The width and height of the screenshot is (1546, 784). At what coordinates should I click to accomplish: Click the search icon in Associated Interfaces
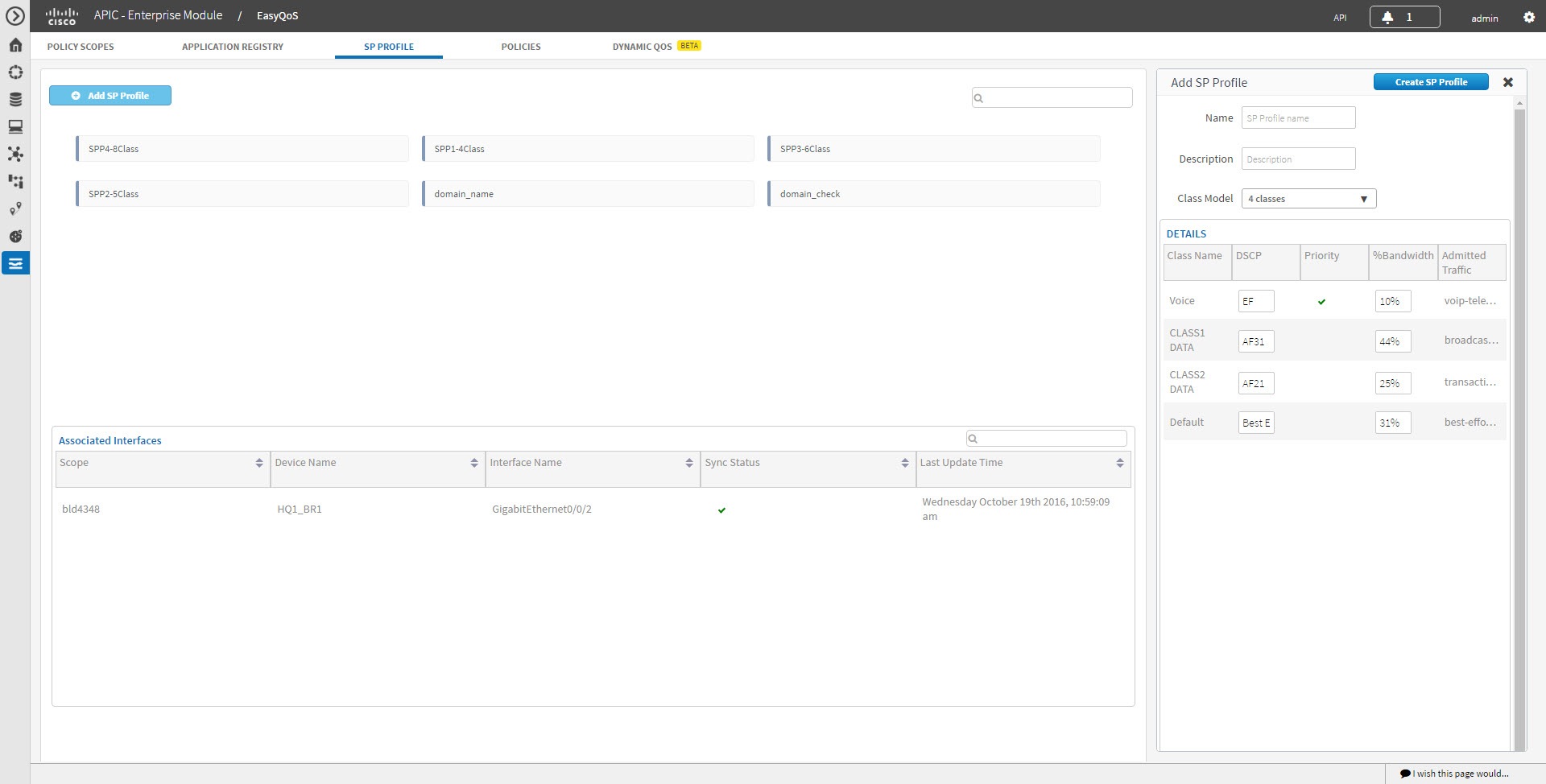(x=973, y=439)
